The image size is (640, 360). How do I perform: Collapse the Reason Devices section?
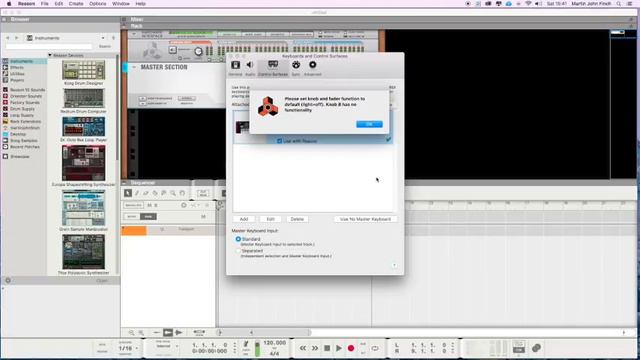50,55
